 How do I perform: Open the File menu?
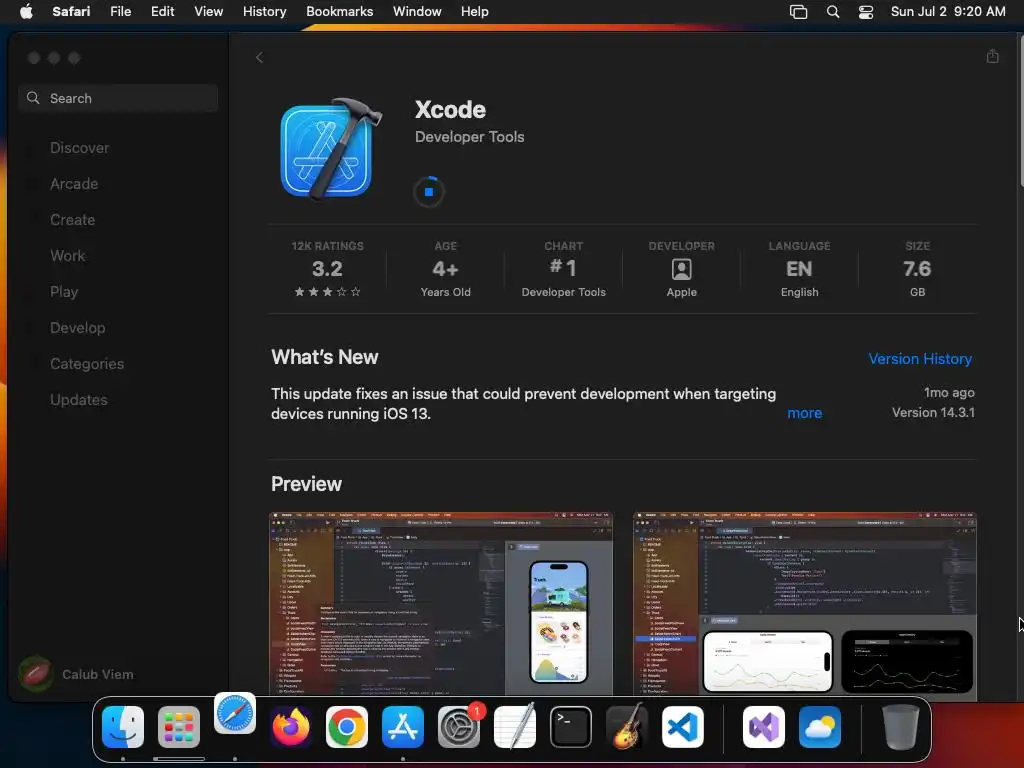pos(120,11)
